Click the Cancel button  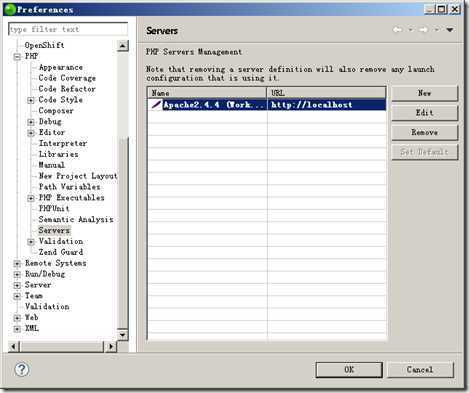(x=420, y=370)
